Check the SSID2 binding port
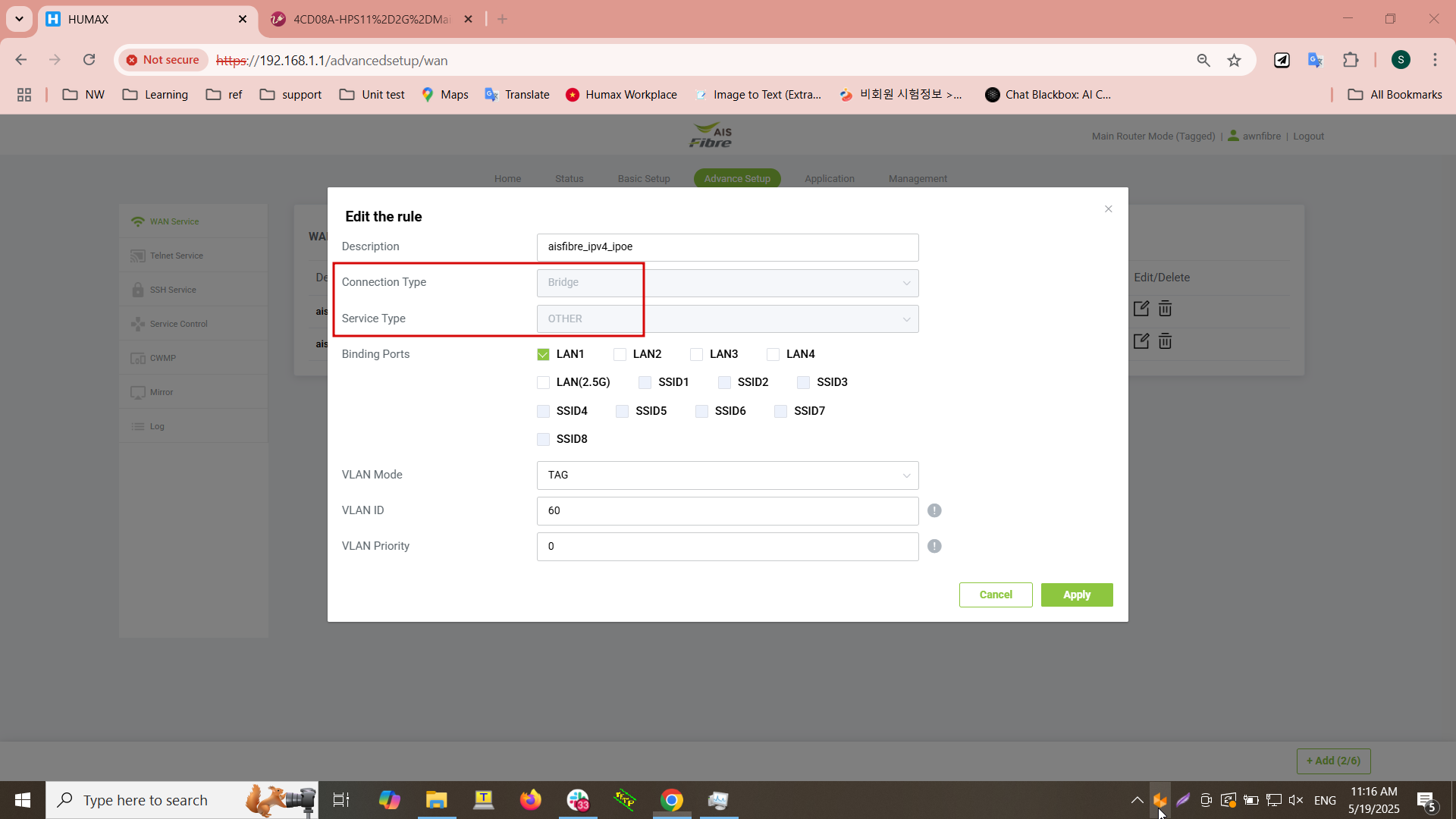This screenshot has width=1456, height=819. point(724,382)
